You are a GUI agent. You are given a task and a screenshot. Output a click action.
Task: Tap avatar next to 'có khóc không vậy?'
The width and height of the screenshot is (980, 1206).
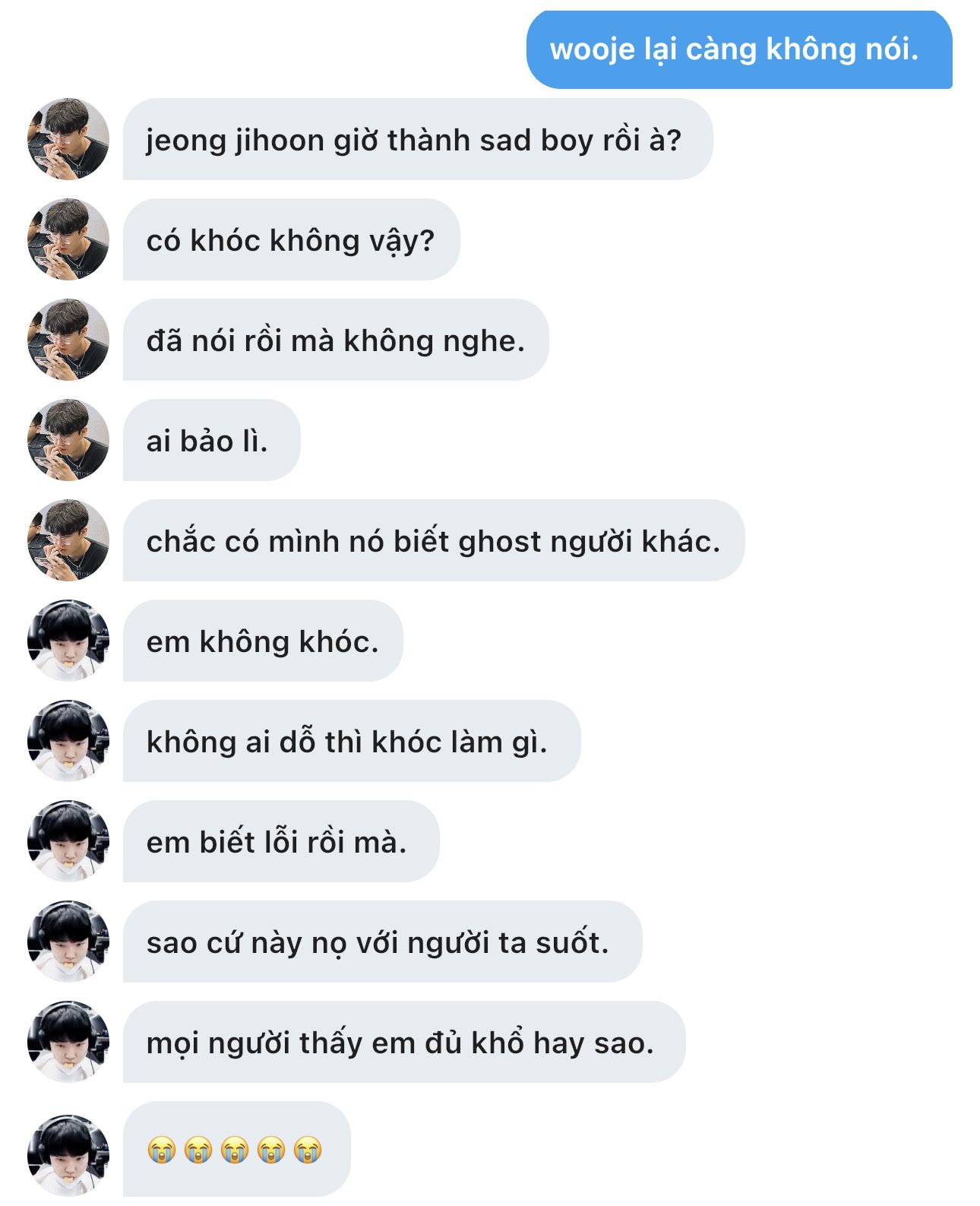pyautogui.click(x=68, y=239)
